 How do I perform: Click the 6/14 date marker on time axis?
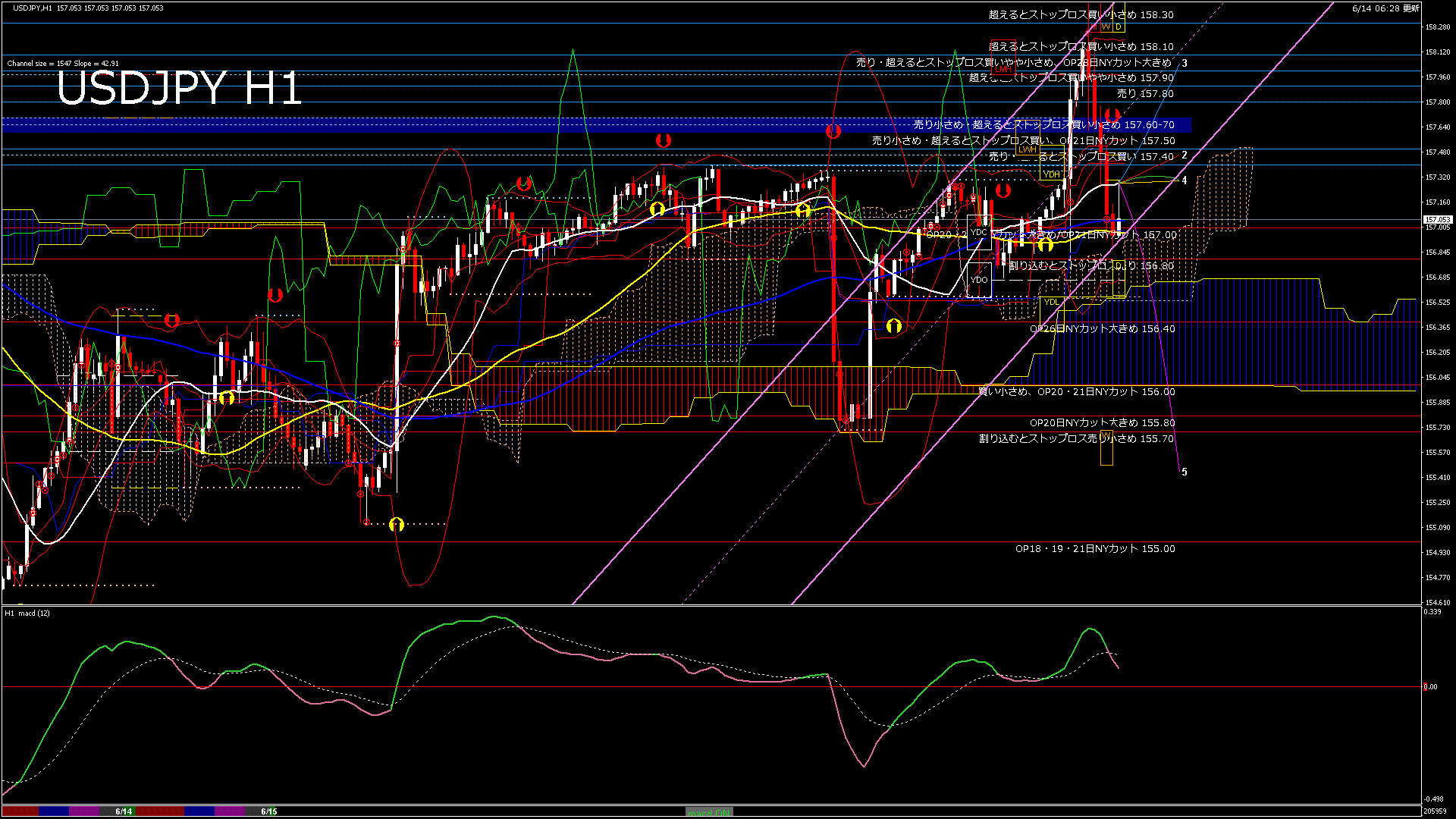[x=124, y=811]
